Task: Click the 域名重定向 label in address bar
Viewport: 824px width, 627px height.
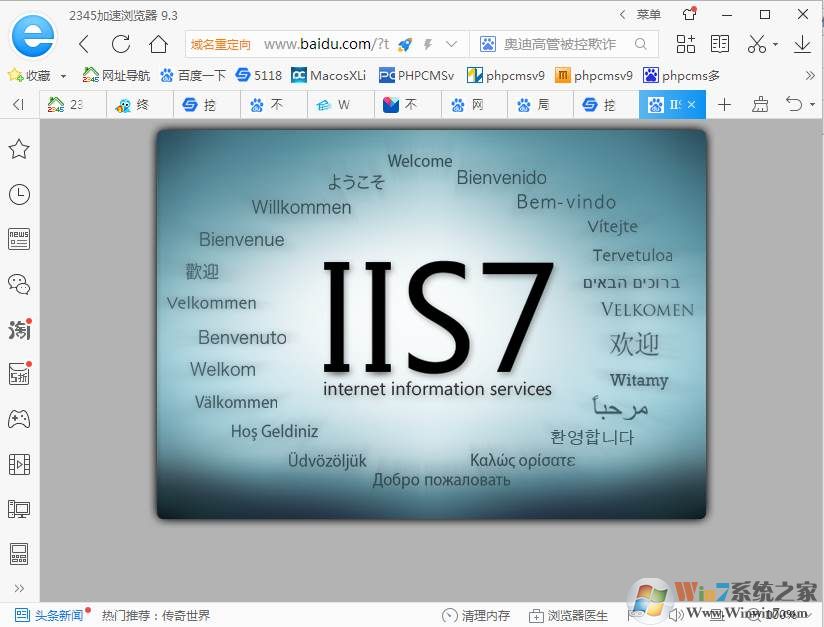Action: 221,45
